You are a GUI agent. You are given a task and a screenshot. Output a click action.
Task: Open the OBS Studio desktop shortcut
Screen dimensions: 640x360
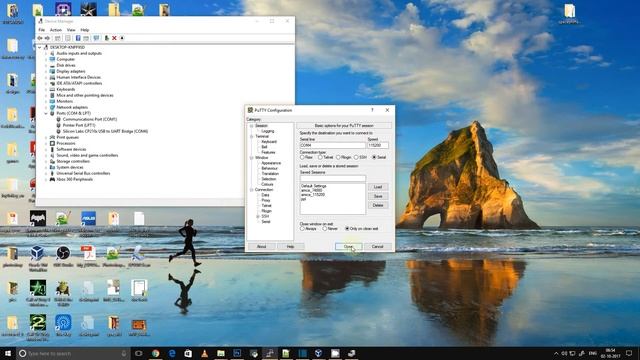point(63,253)
